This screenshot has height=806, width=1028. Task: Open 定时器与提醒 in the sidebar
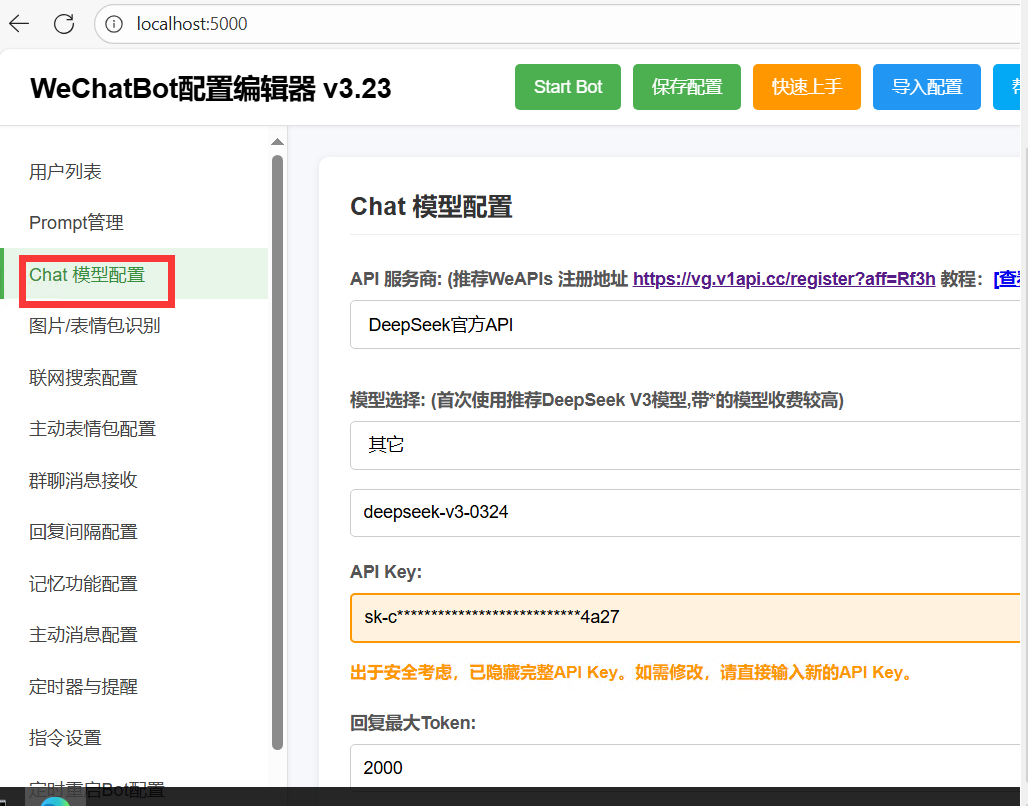(134, 687)
